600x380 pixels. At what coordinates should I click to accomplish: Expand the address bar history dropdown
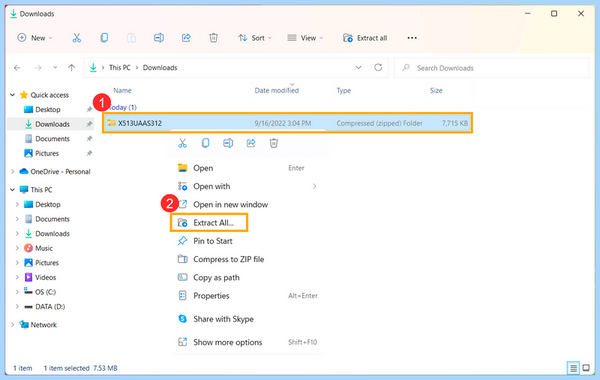(359, 67)
